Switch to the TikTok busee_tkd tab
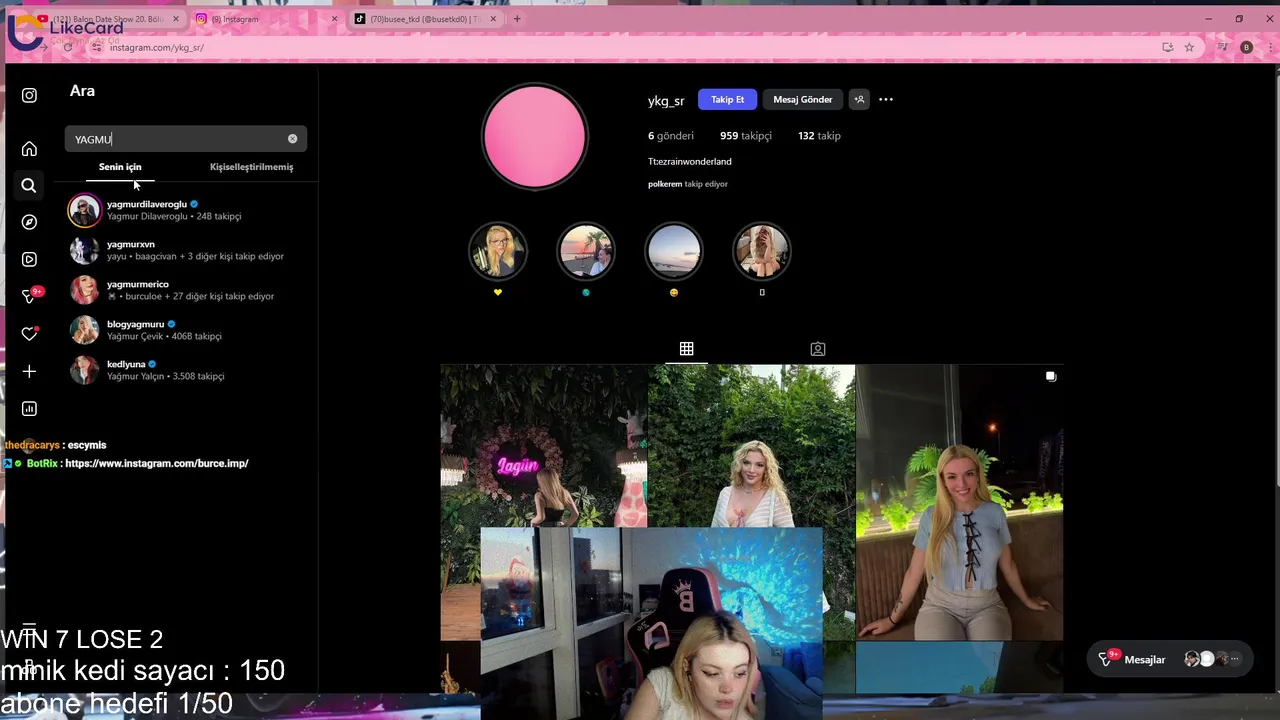 [x=425, y=19]
